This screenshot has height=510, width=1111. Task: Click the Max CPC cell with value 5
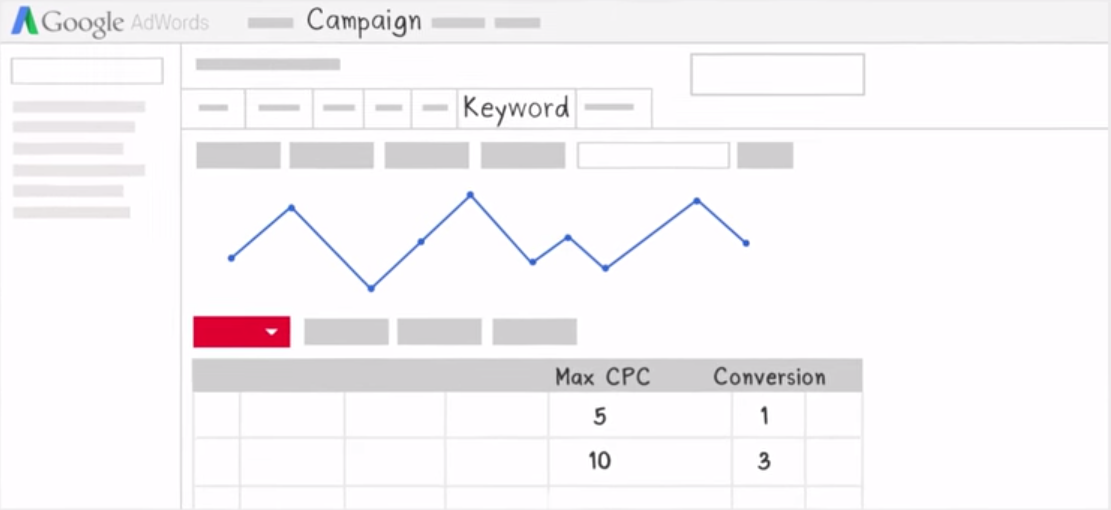click(x=600, y=416)
